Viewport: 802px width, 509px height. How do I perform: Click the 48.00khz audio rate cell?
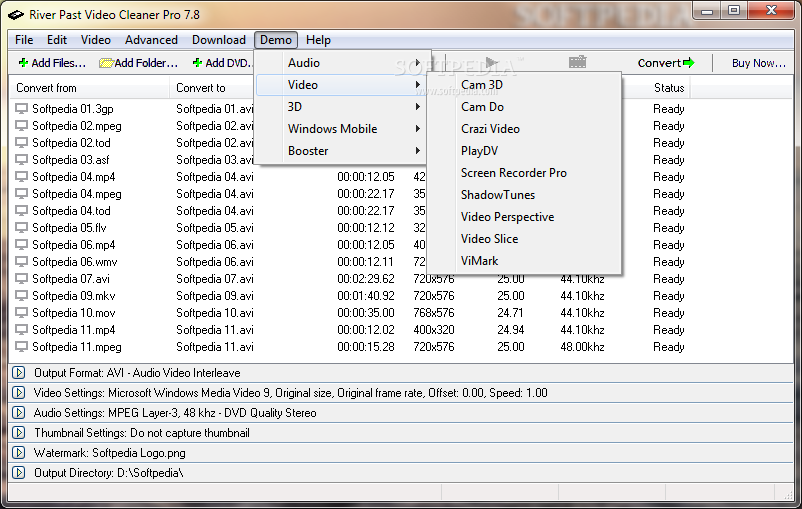pyautogui.click(x=582, y=347)
